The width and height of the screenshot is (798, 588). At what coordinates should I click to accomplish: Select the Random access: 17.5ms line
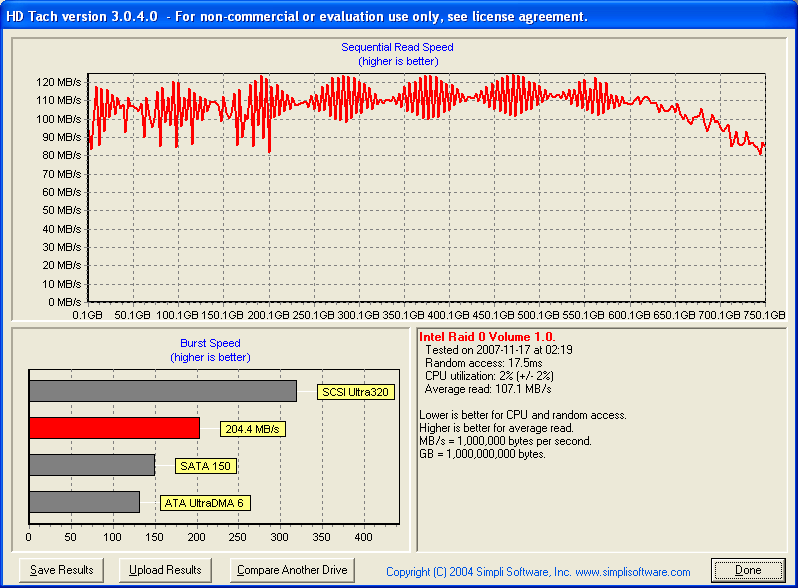[x=484, y=363]
